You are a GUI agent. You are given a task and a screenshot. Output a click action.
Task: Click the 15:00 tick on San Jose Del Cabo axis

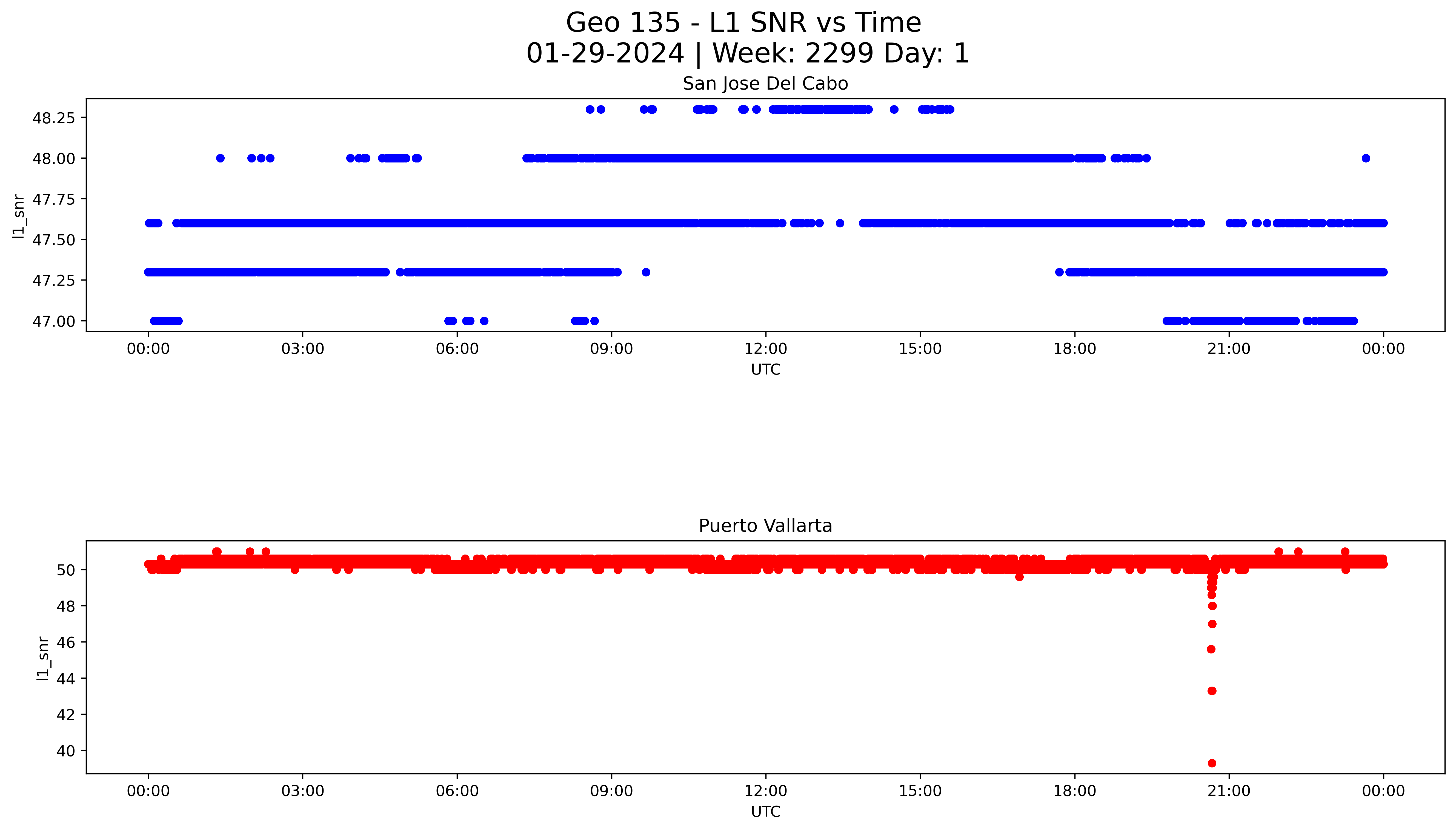[920, 349]
